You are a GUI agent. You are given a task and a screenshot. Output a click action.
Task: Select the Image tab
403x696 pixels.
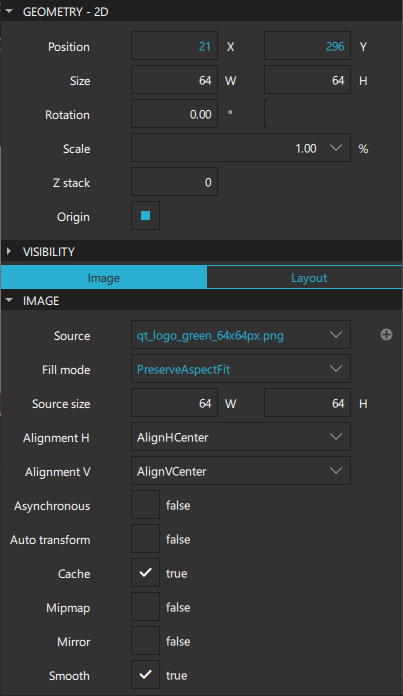click(x=104, y=278)
